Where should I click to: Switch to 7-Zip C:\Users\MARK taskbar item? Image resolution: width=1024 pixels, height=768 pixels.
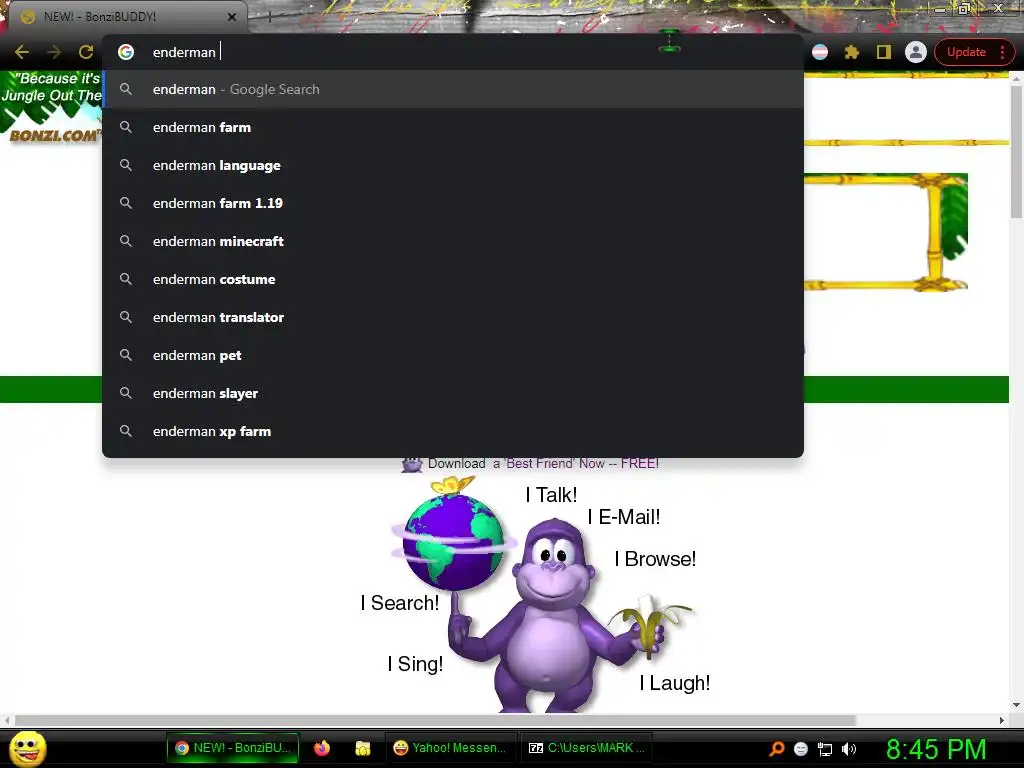coord(586,748)
